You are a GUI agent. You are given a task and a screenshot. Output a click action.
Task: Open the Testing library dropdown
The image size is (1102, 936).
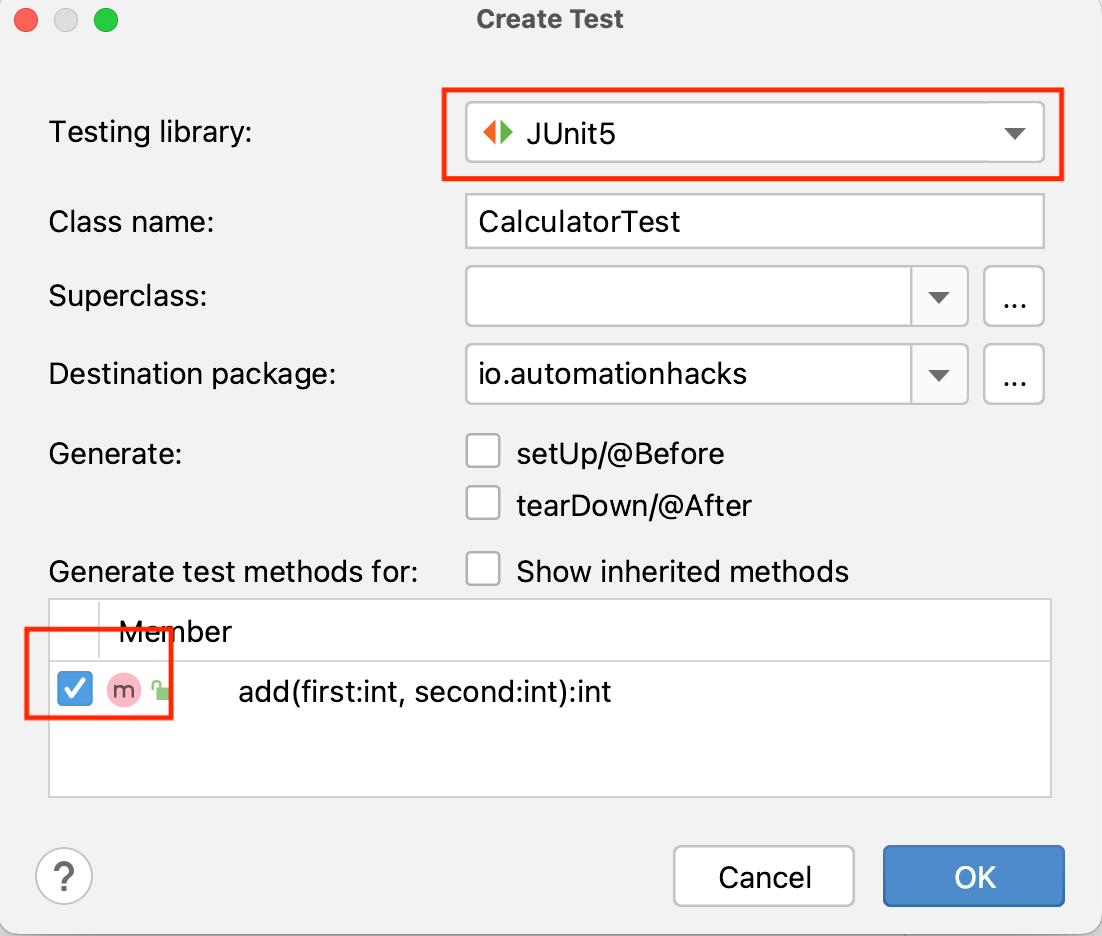1013,131
